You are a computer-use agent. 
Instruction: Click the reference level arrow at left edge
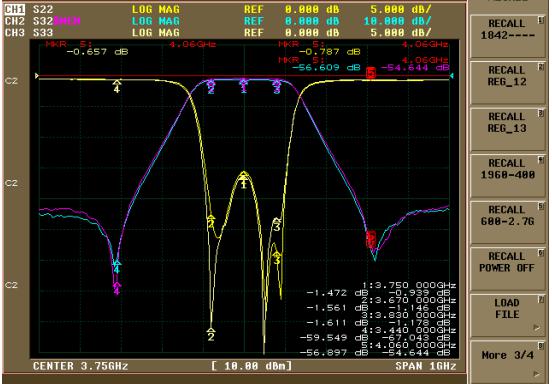[36, 76]
